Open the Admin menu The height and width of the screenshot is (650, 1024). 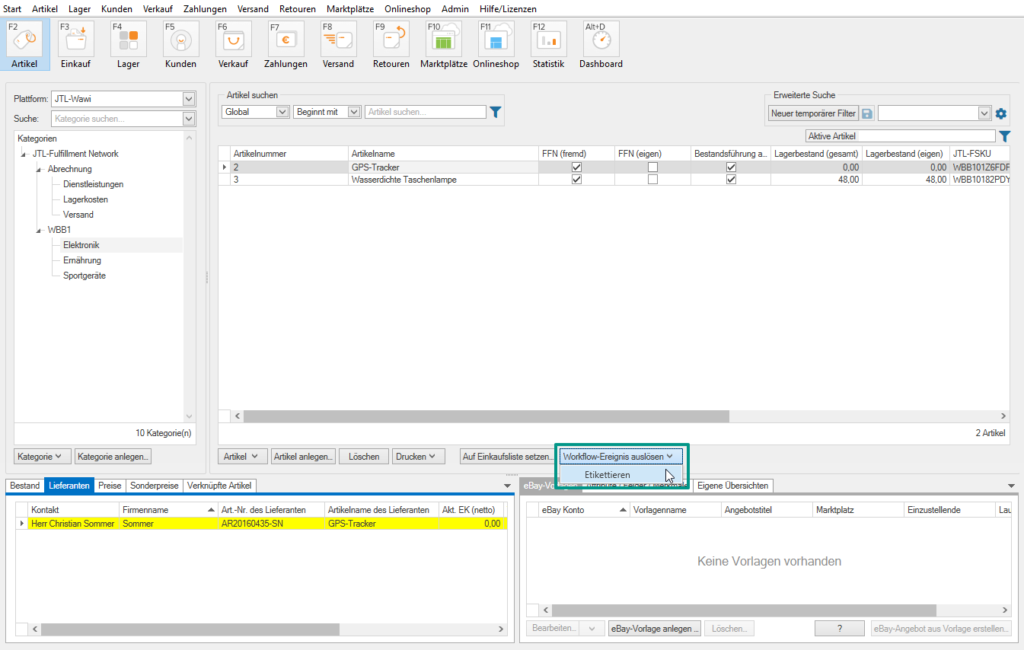(455, 8)
